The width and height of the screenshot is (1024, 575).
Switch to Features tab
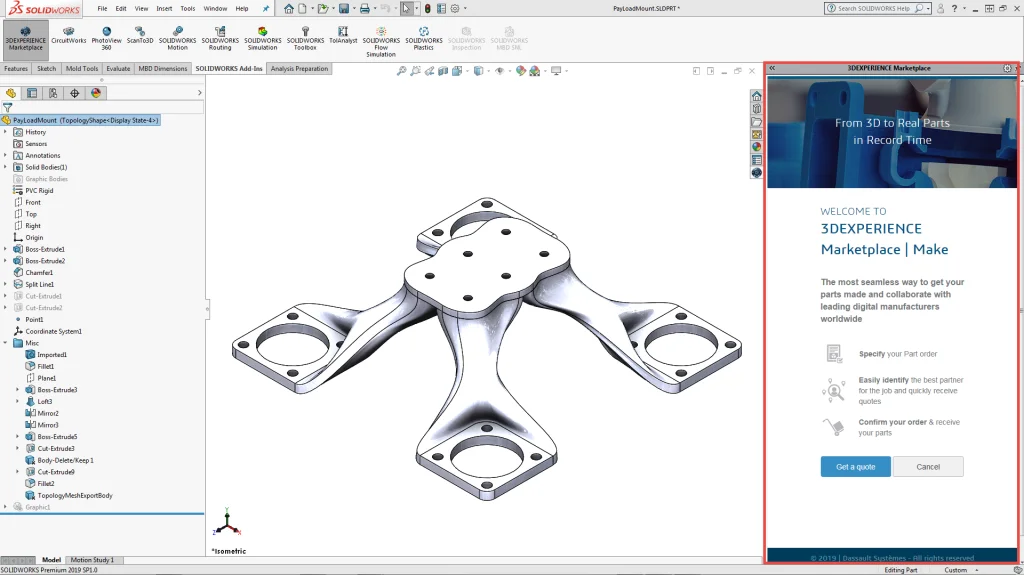click(16, 69)
